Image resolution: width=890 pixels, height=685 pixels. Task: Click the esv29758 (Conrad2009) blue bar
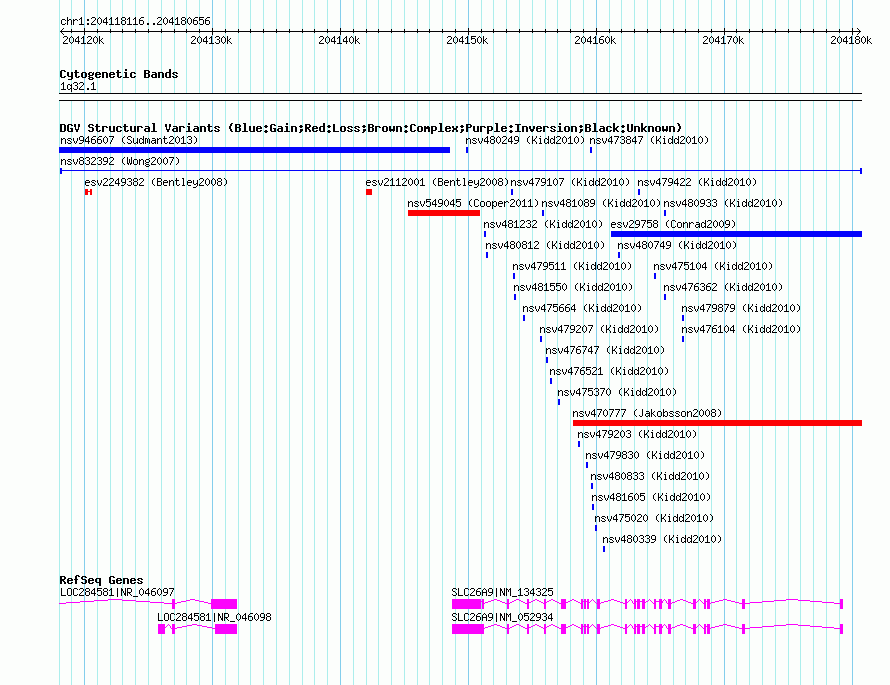736,234
